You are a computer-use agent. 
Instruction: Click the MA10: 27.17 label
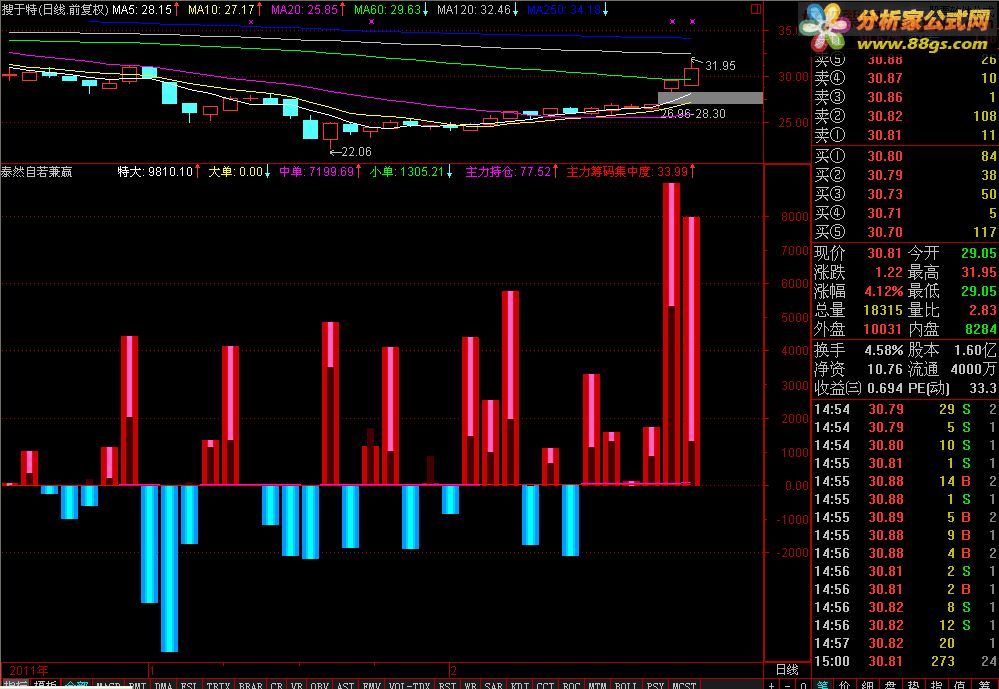(x=221, y=10)
